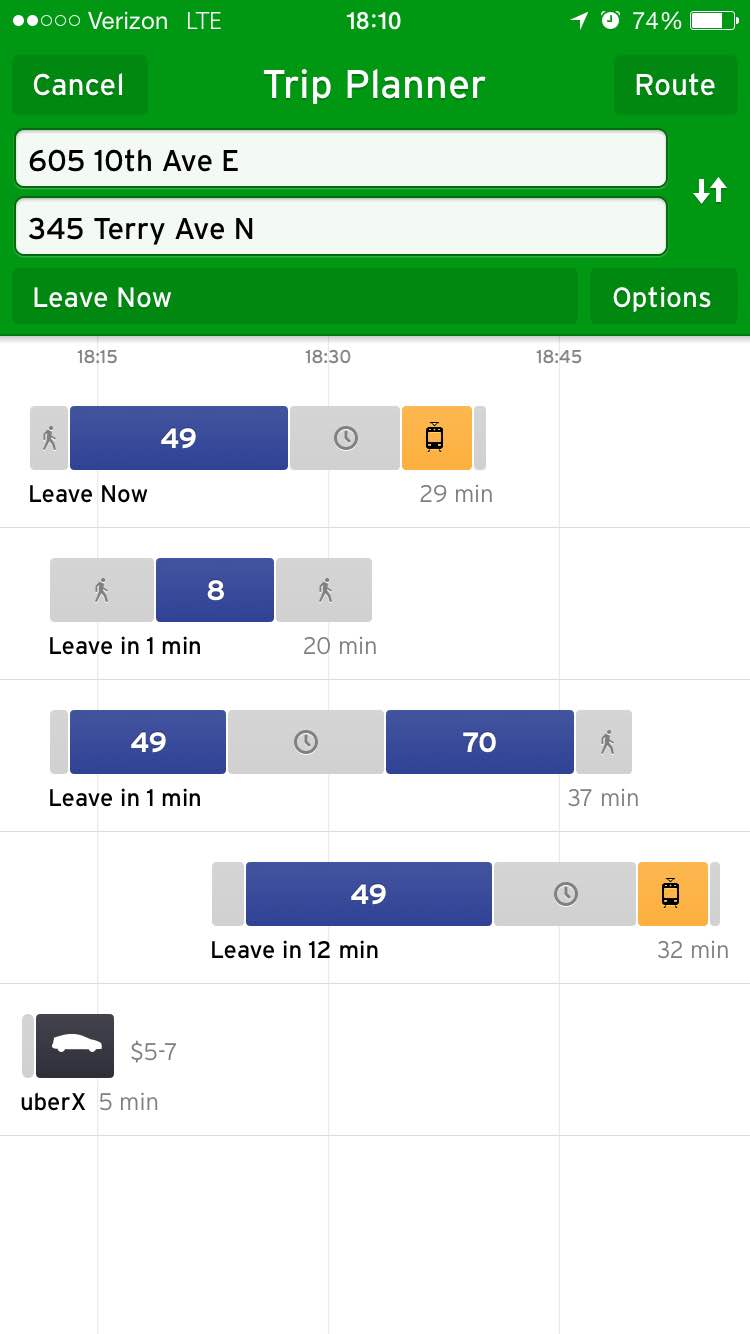Tap the swap origin and destination arrows
The image size is (750, 1334).
(709, 190)
